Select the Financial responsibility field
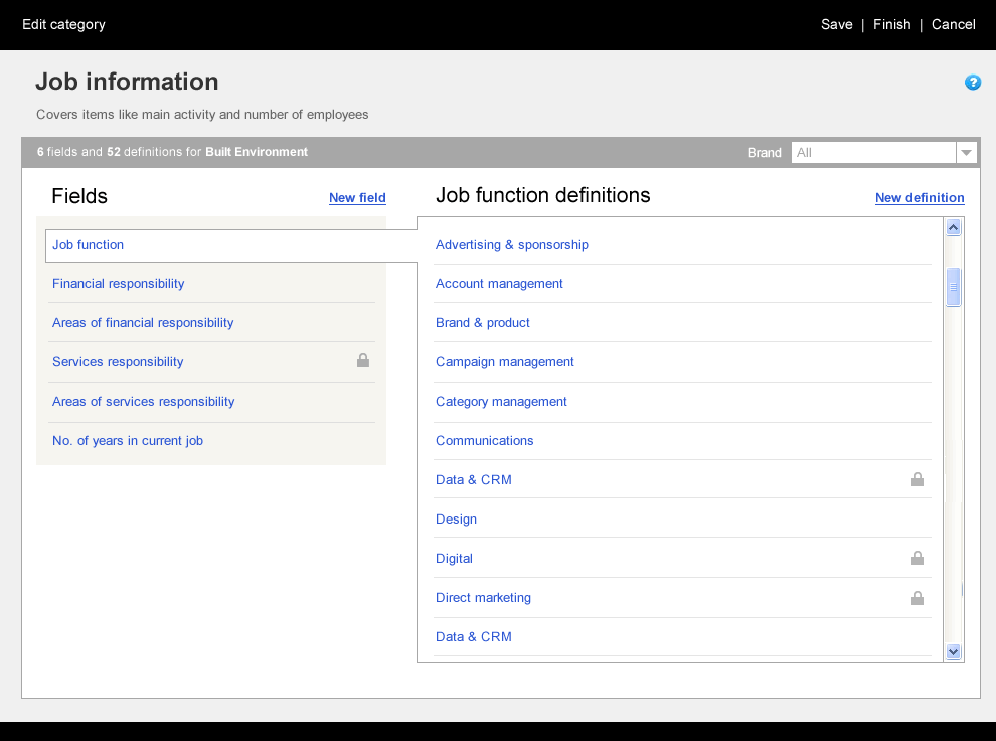Viewport: 996px width, 741px height. pos(118,284)
